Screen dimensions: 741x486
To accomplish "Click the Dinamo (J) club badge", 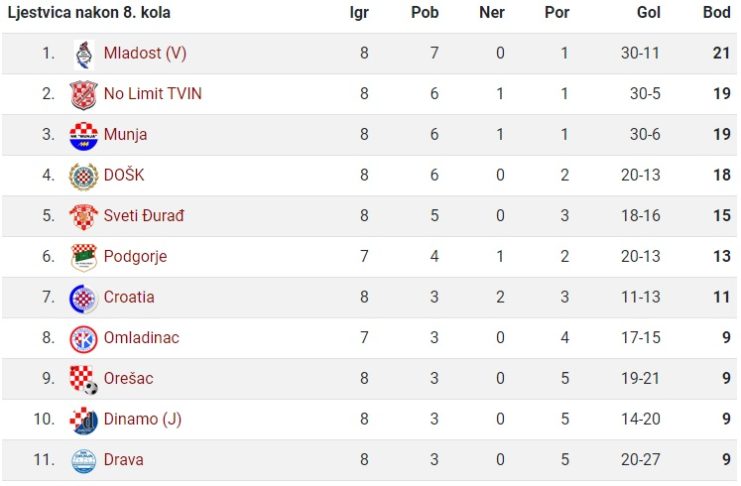I will coord(84,420).
